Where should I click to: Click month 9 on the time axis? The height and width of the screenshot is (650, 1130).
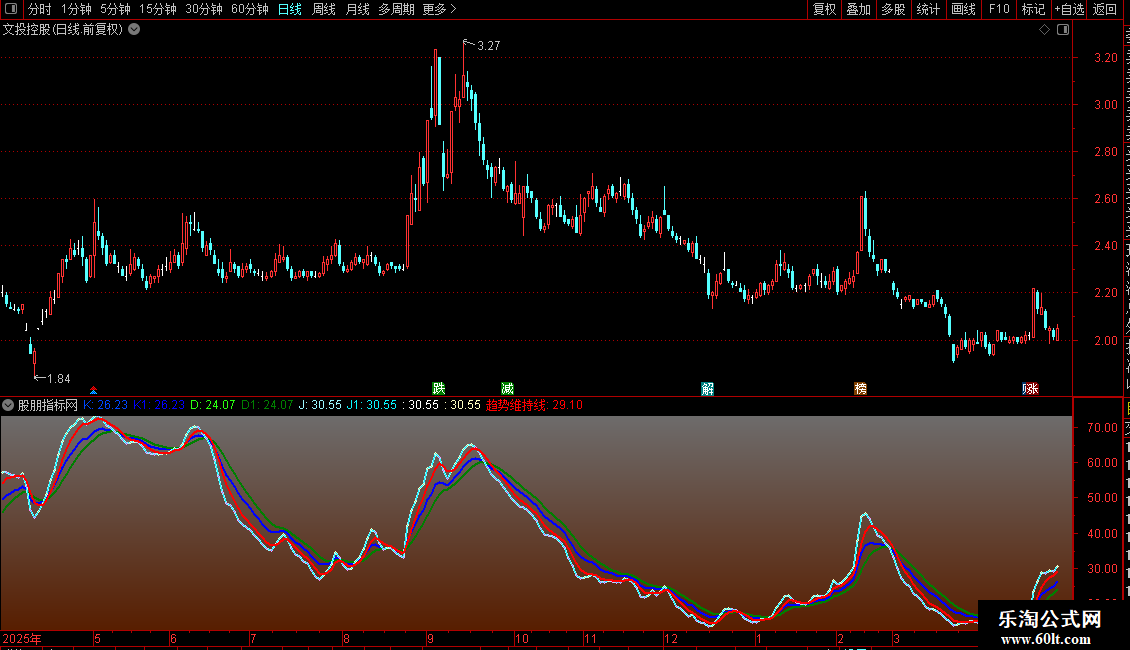pos(430,638)
